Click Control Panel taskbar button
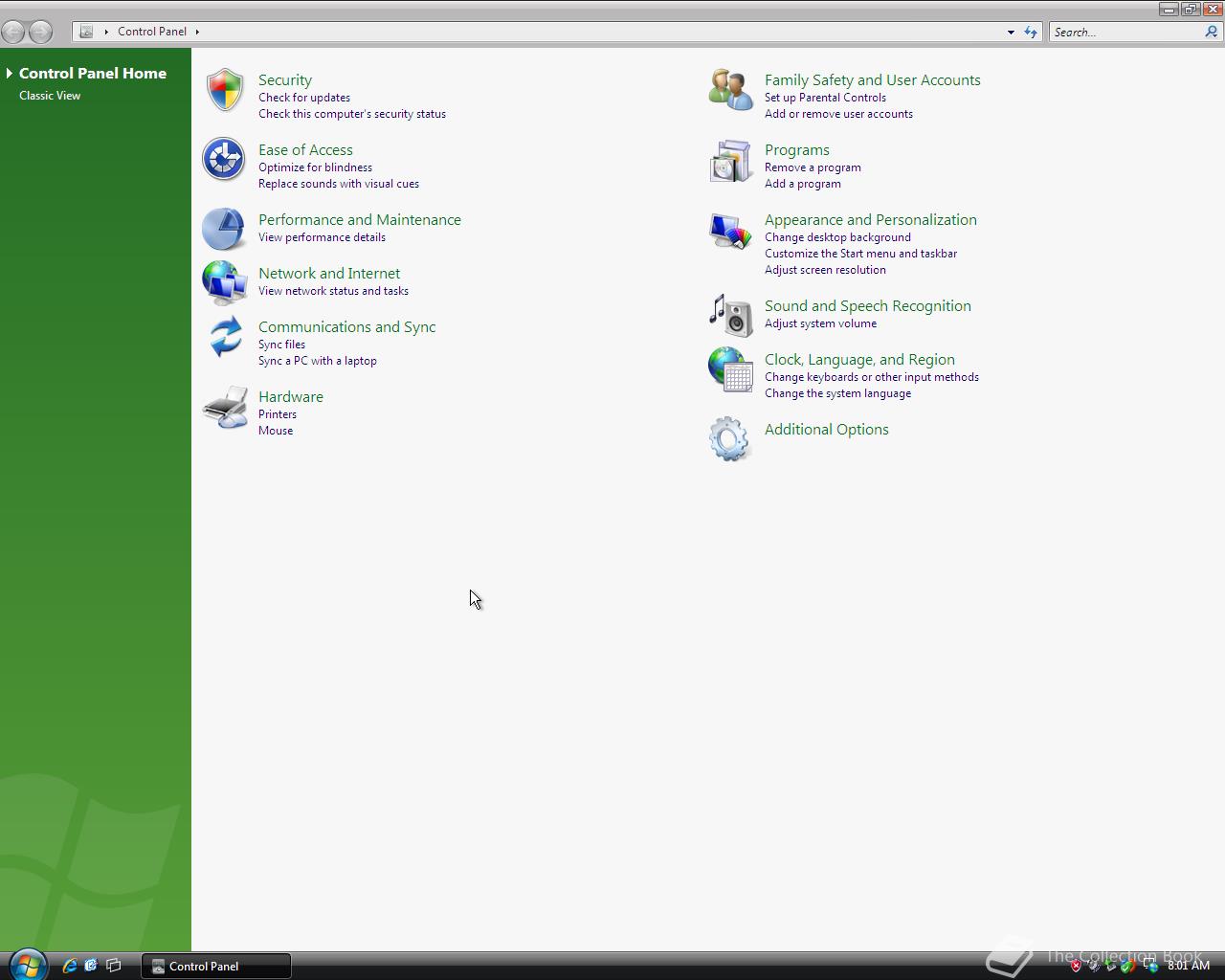The width and height of the screenshot is (1225, 980). coord(216,966)
